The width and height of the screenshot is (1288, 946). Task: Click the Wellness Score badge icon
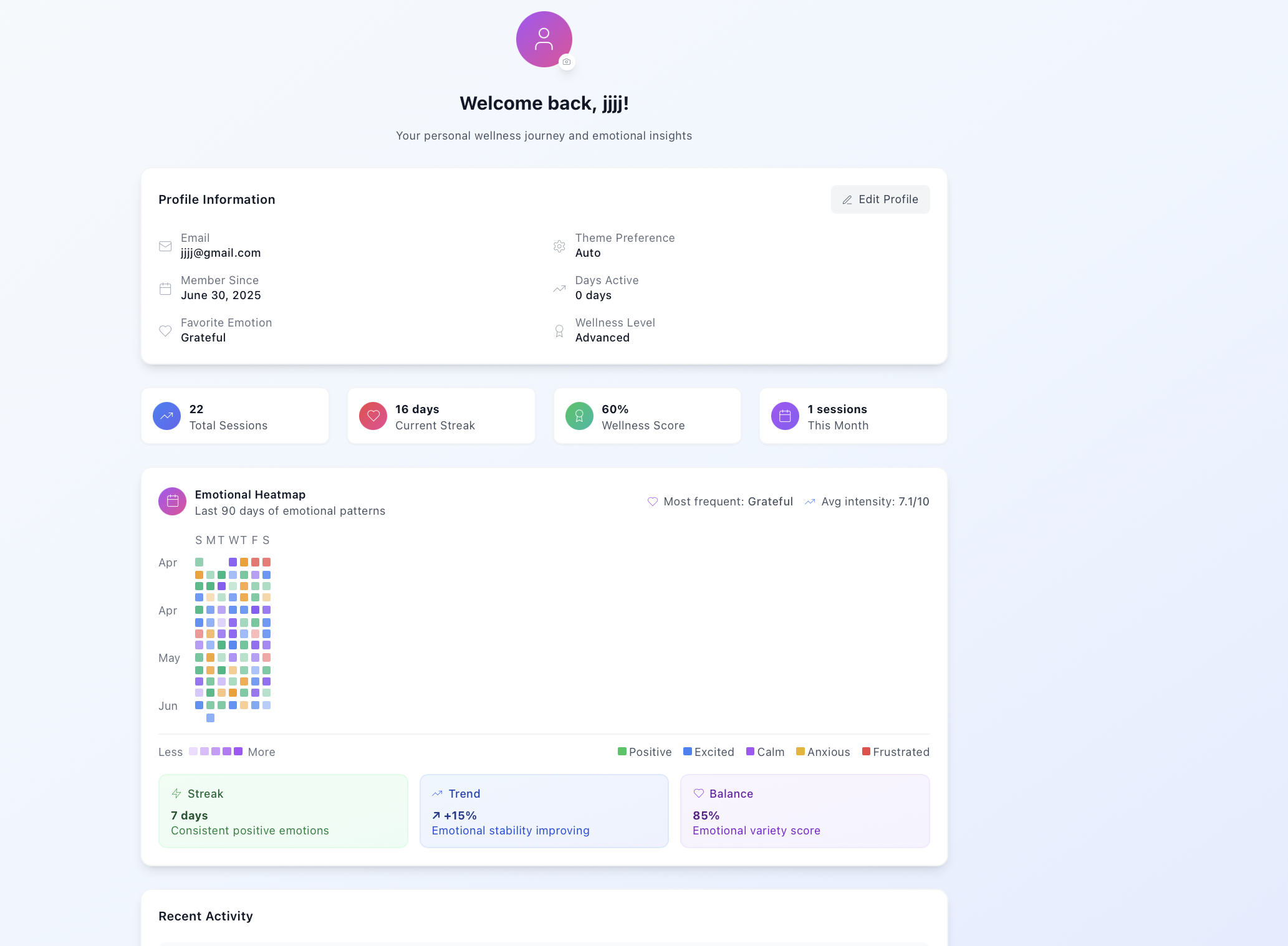coord(579,416)
